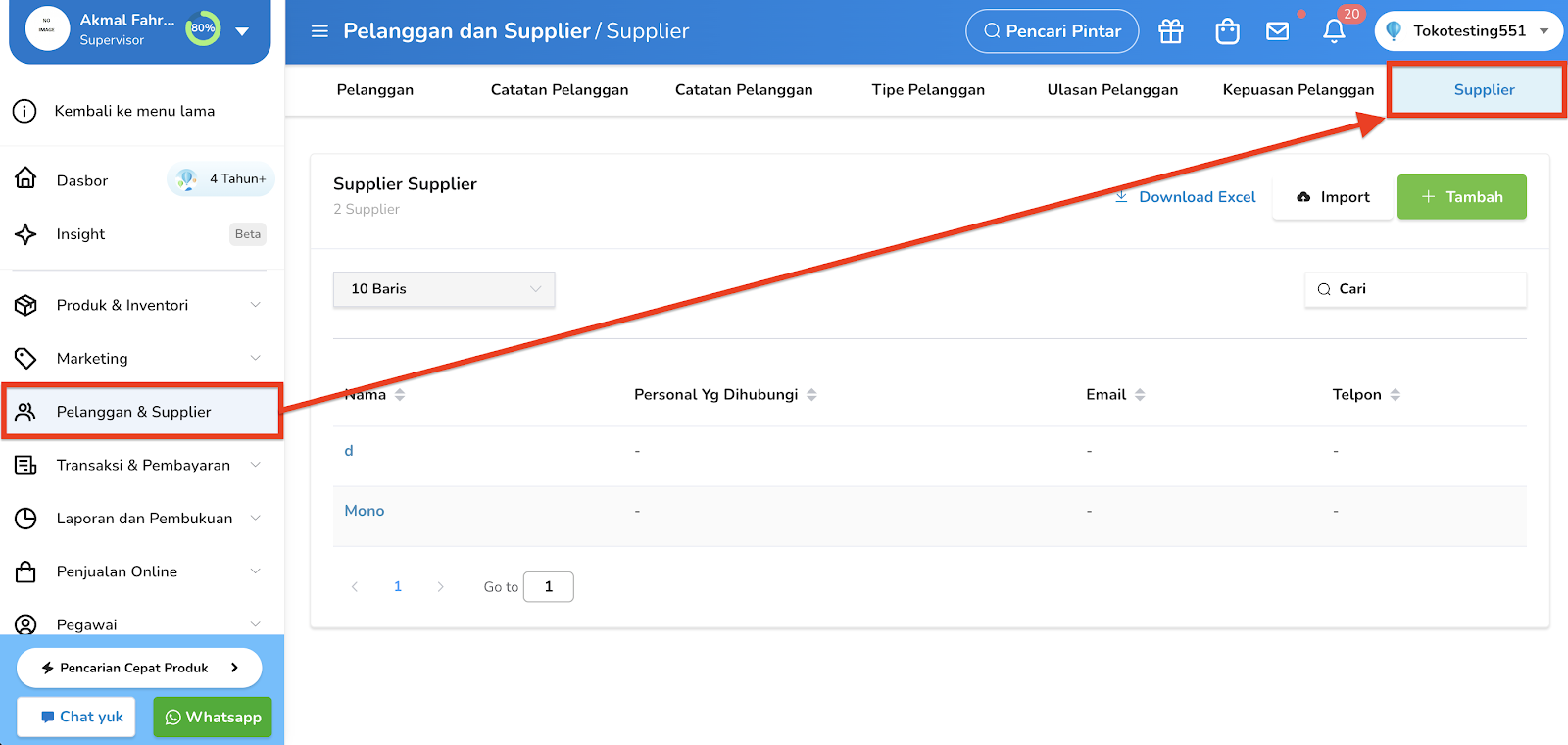Sort by the Nama column arrows

click(x=400, y=394)
